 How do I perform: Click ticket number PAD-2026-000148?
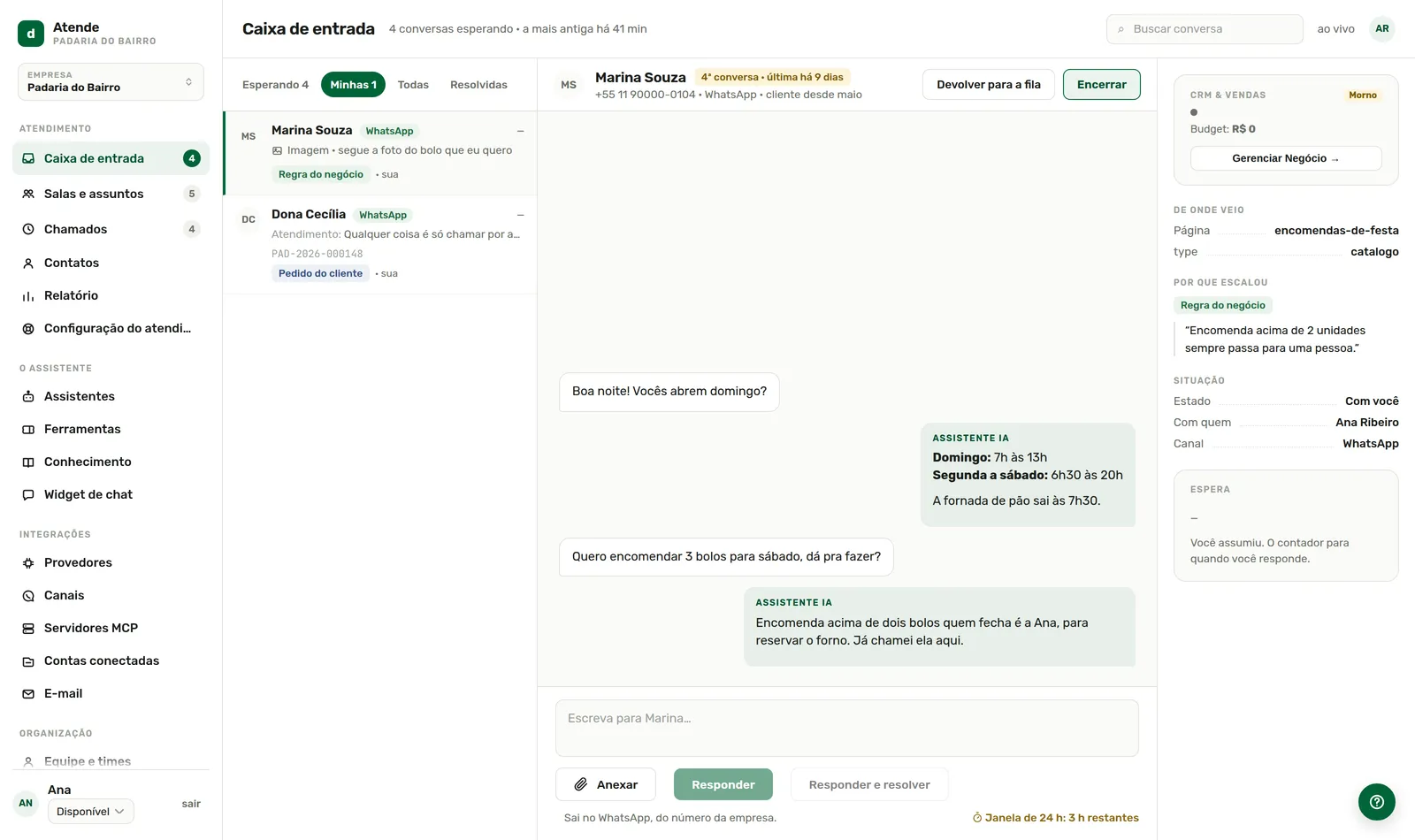[317, 254]
